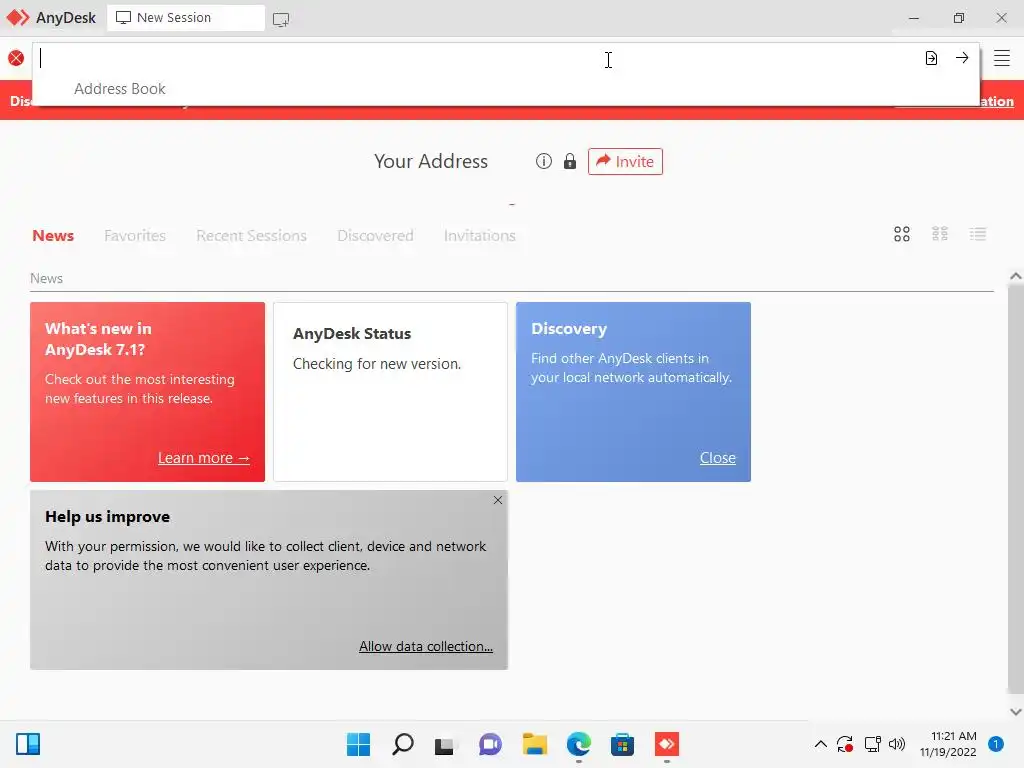Viewport: 1024px width, 768px height.
Task: Add a new session tab with plus-monitor icon
Action: tap(281, 20)
